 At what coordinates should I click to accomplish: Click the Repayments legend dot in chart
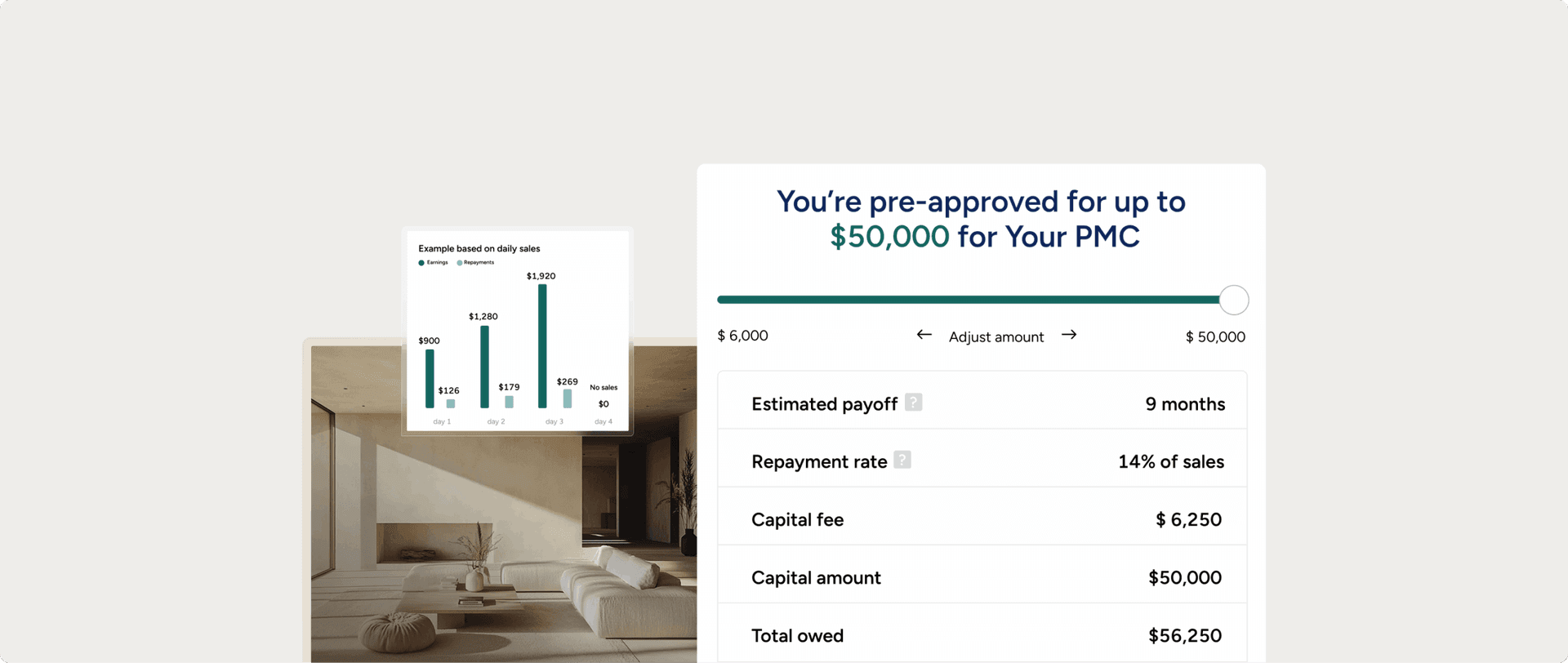(x=460, y=263)
